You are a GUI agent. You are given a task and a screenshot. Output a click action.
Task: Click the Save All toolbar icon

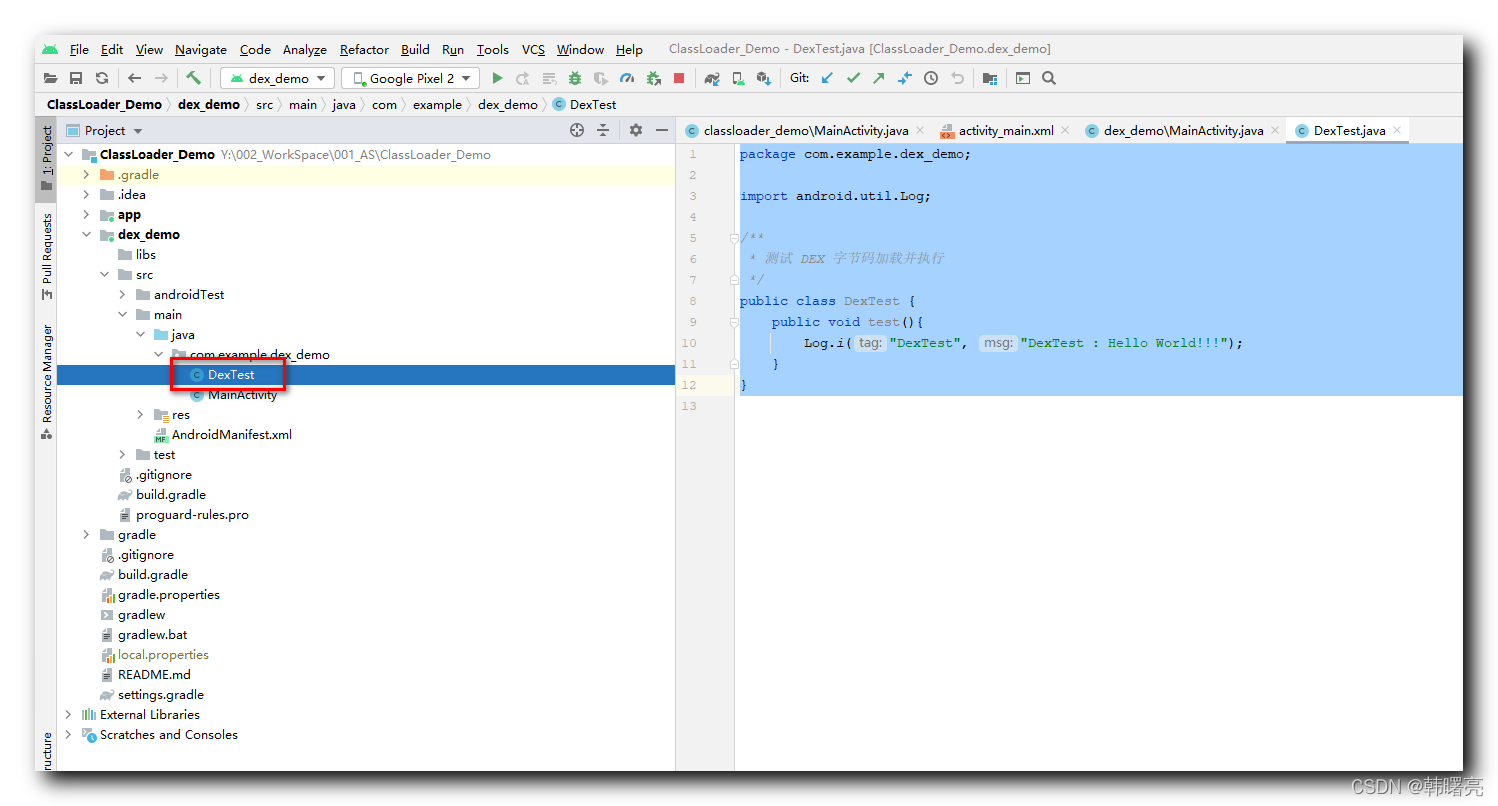click(x=76, y=78)
